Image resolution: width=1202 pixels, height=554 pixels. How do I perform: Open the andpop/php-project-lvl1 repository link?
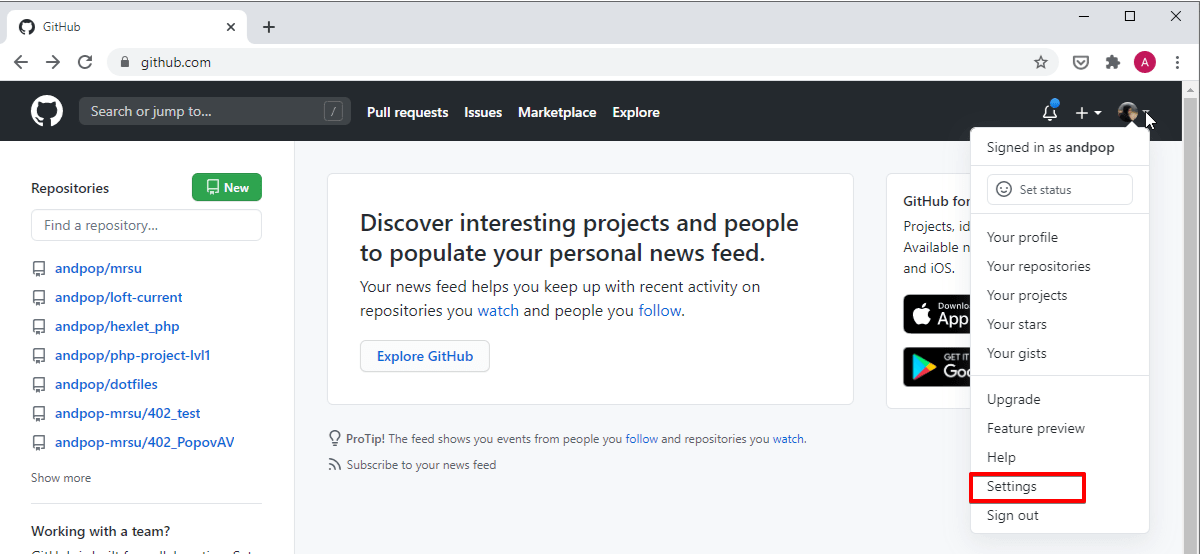133,355
